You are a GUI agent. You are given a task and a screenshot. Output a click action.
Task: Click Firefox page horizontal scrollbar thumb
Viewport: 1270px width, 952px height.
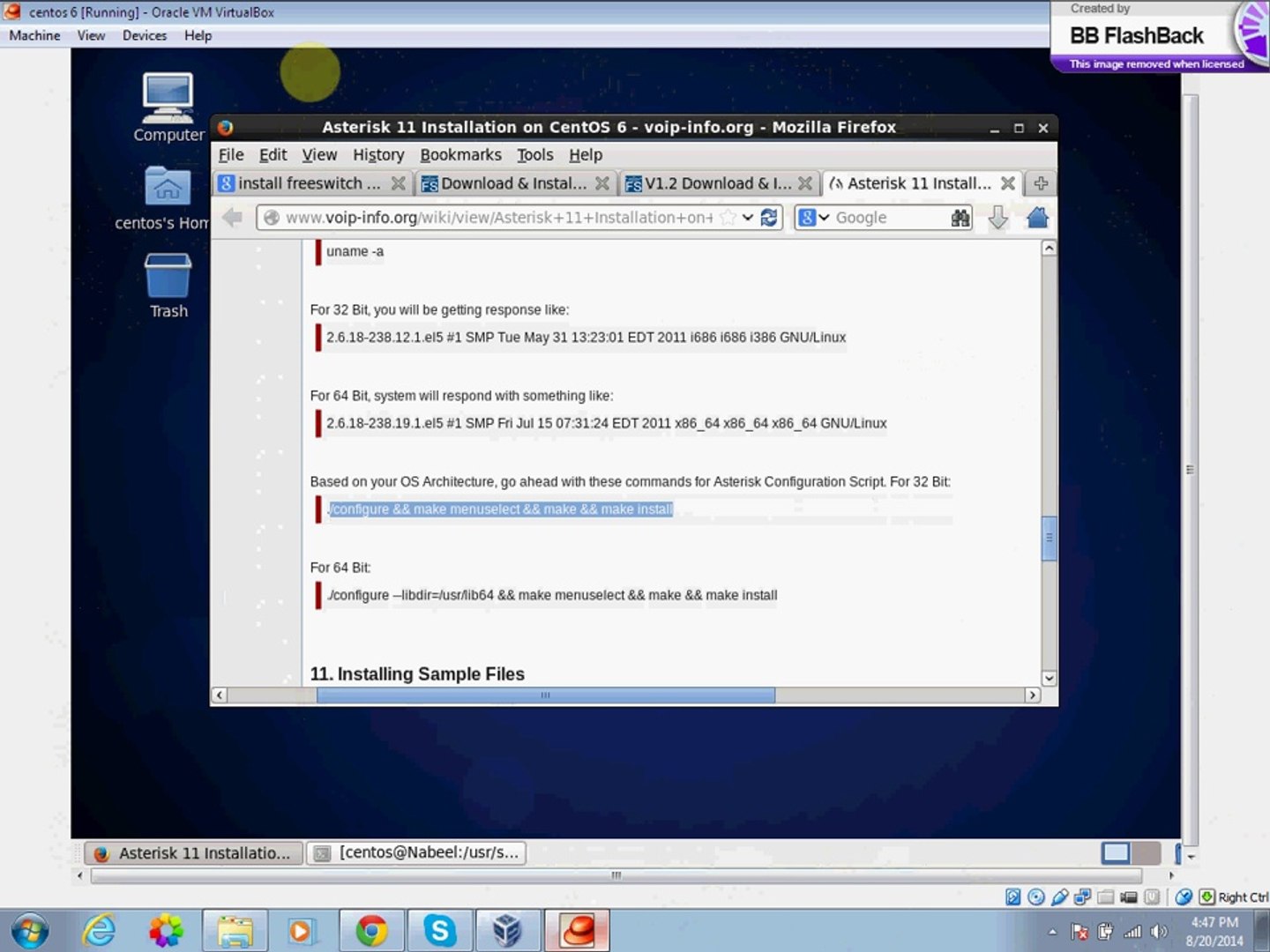(546, 695)
